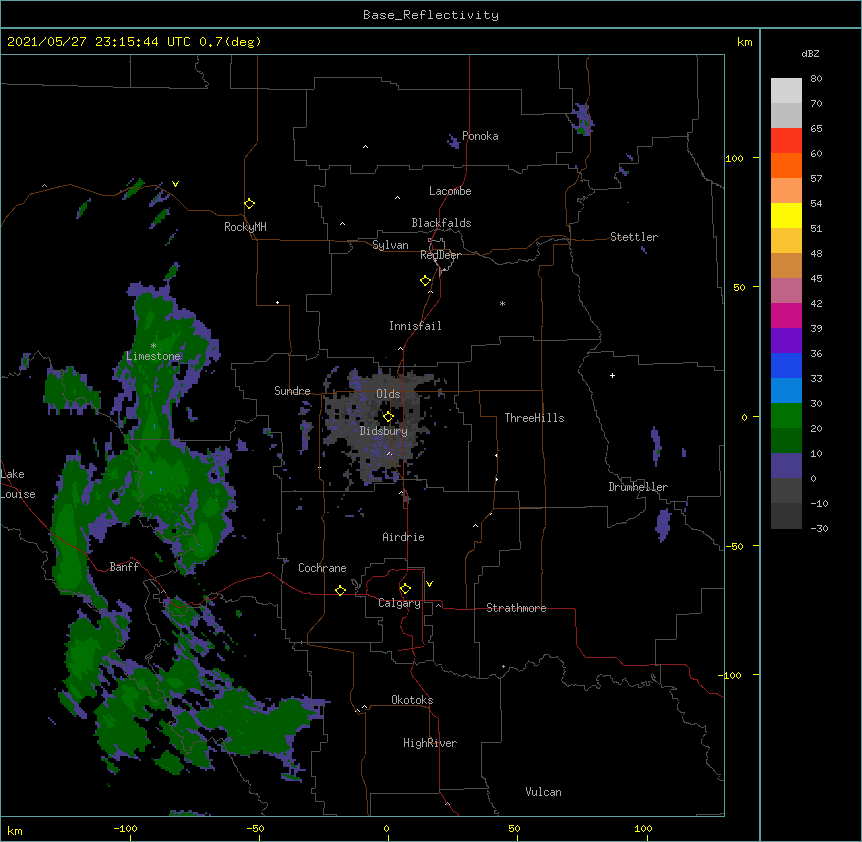Click the RockyMH label
Screen dimensions: 862x842
[245, 227]
